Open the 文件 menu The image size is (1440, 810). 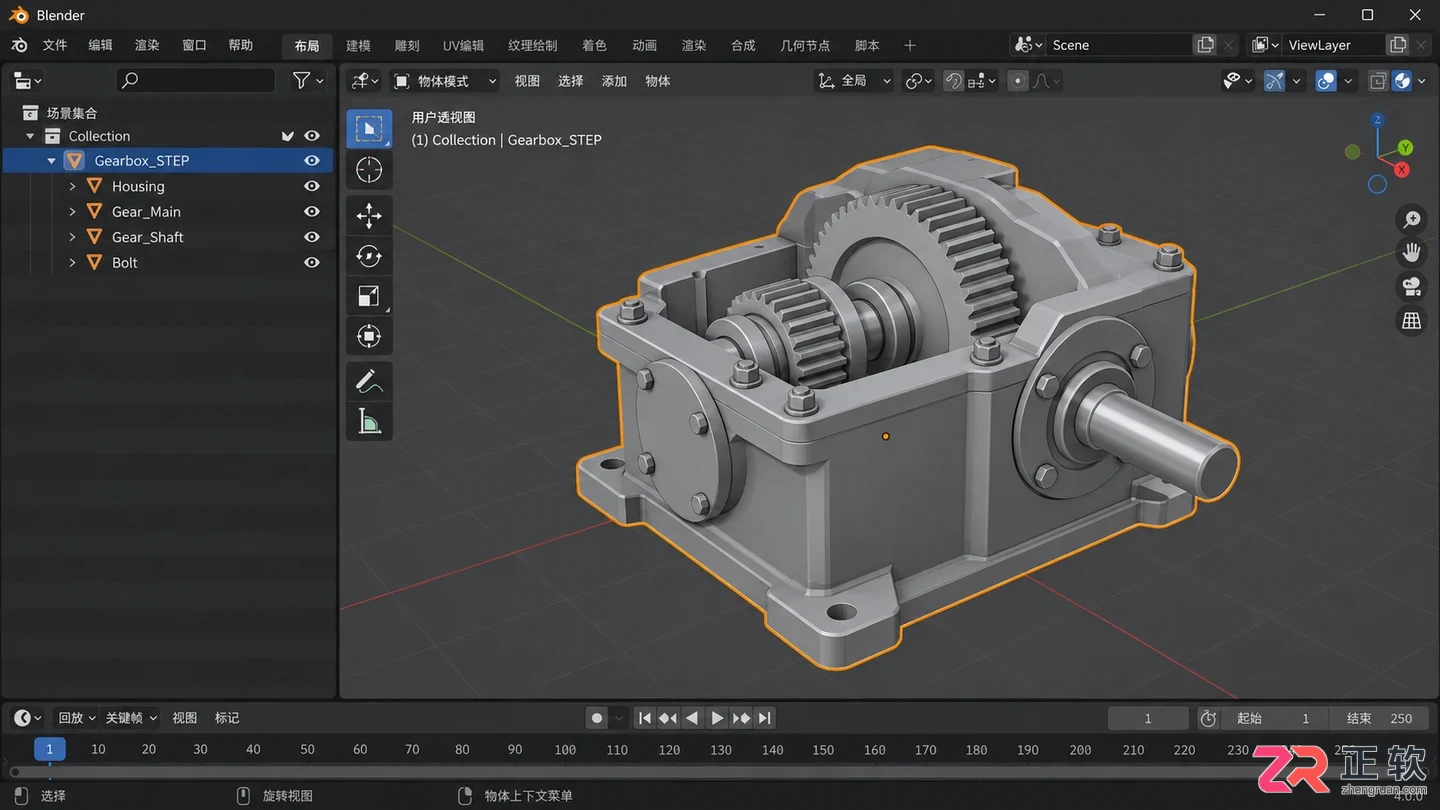click(x=55, y=45)
